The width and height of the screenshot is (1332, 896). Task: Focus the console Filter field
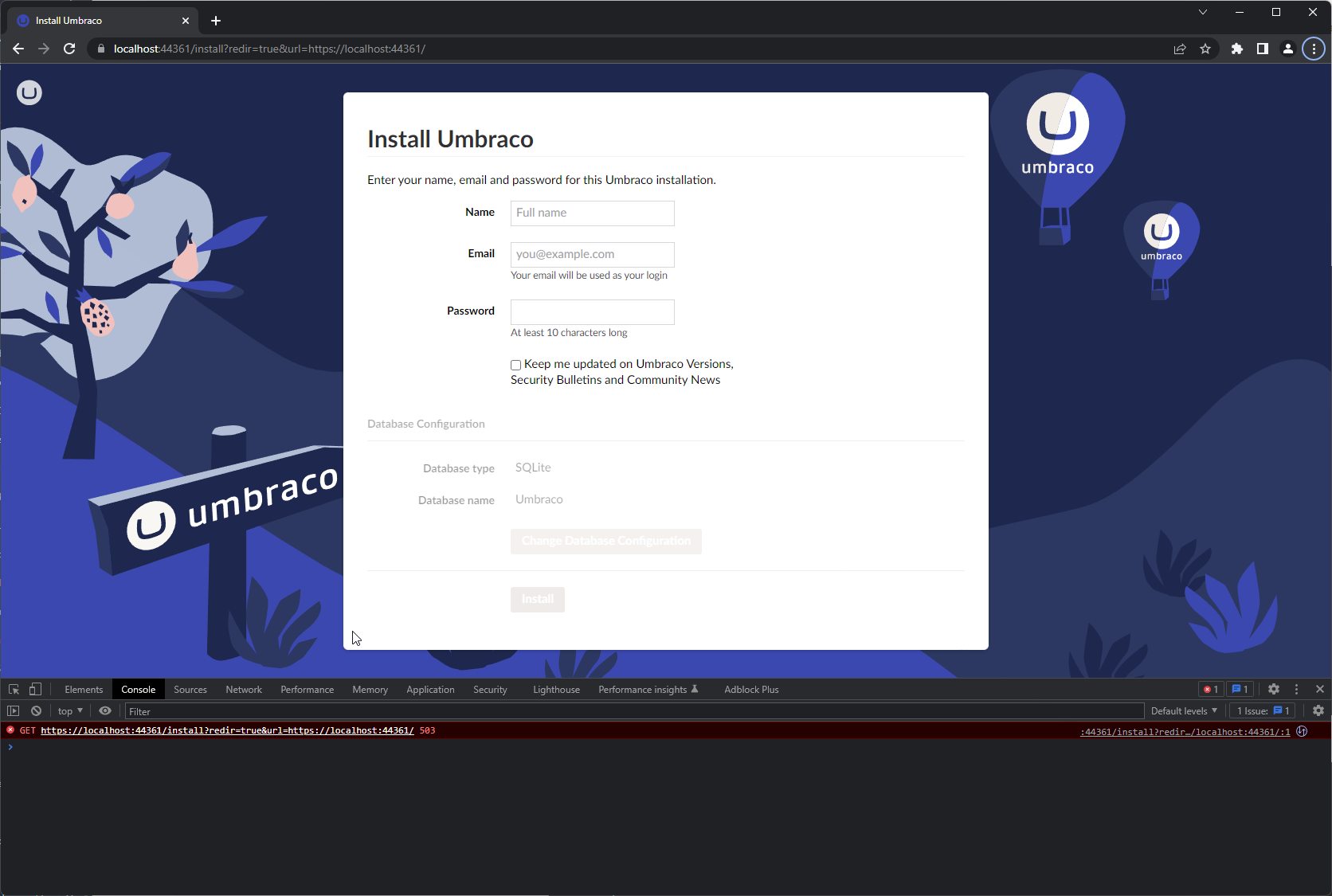pos(634,711)
